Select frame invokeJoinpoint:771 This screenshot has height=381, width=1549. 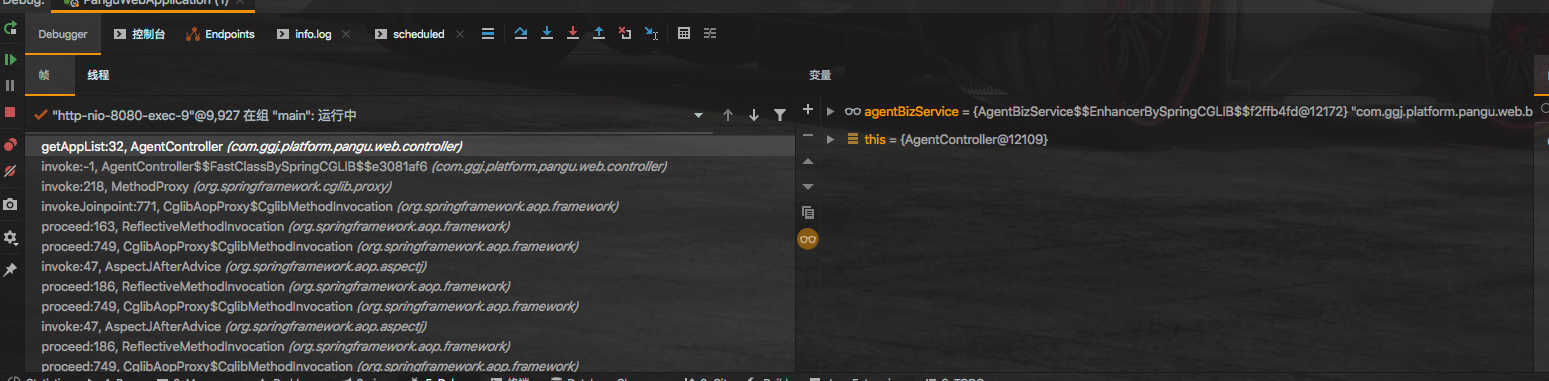point(410,206)
